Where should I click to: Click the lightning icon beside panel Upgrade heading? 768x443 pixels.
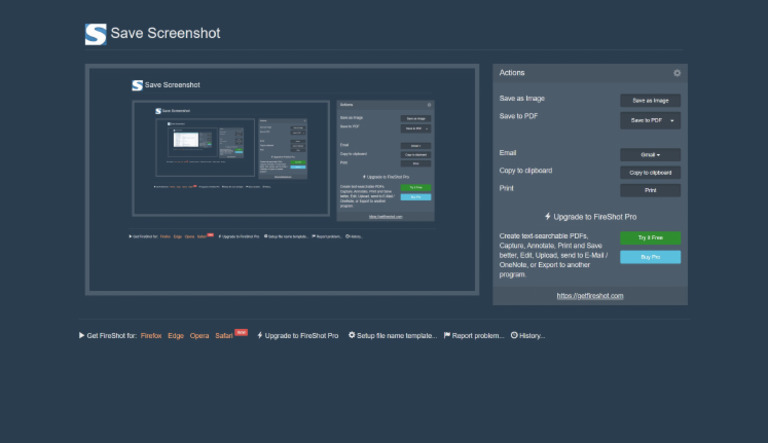(548, 216)
